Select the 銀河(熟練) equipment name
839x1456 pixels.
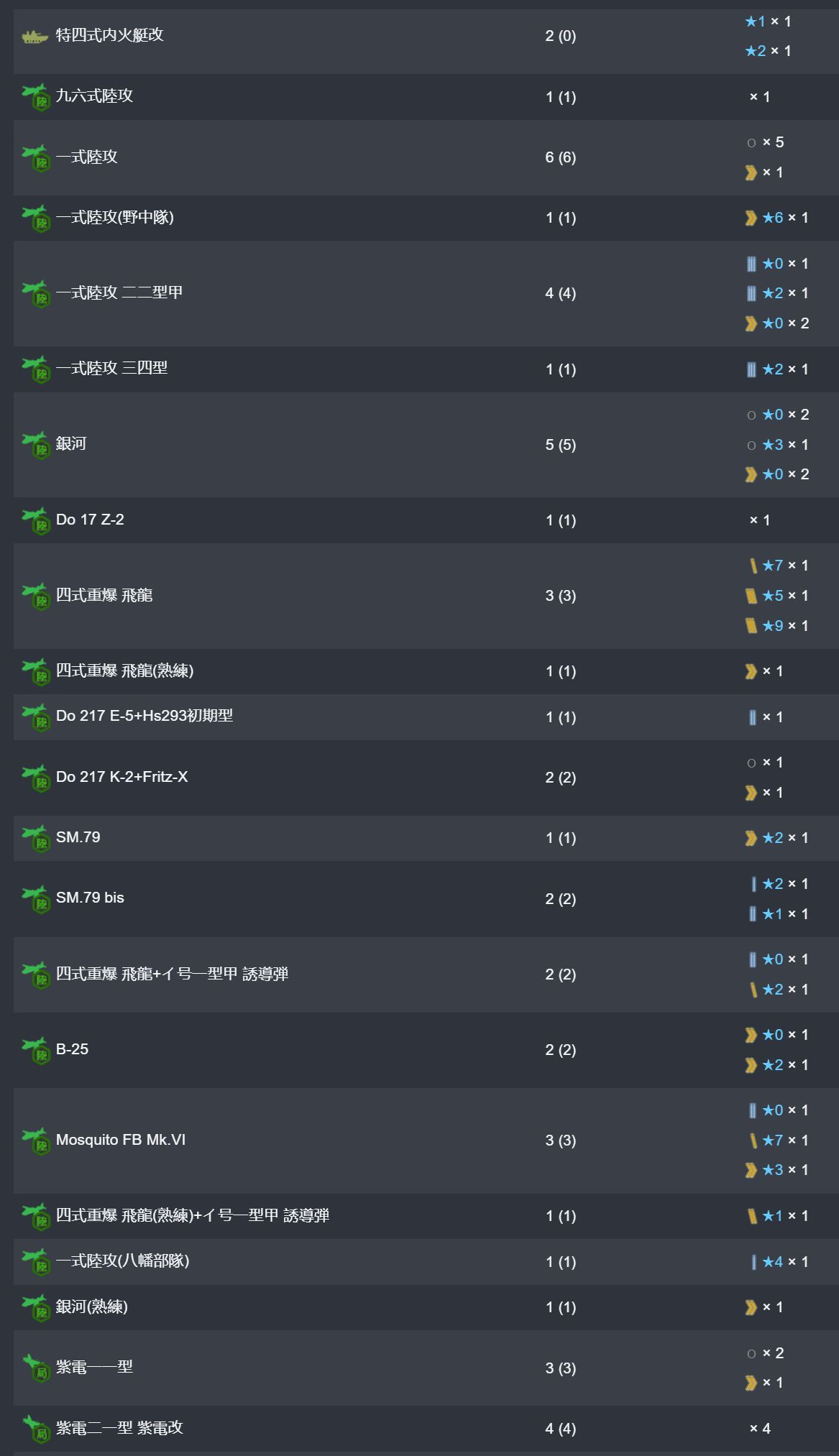[91, 1307]
